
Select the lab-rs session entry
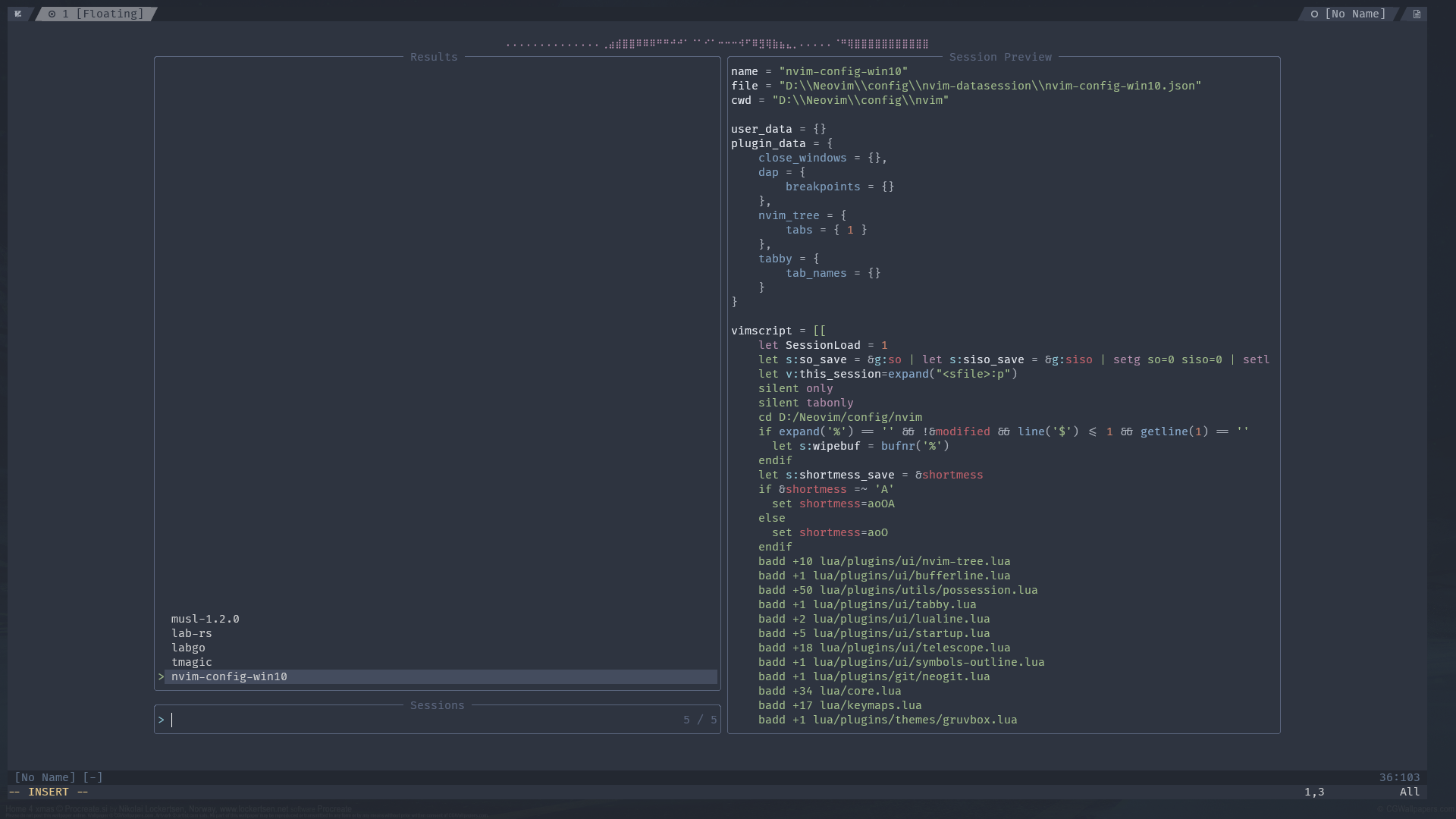coord(191,633)
